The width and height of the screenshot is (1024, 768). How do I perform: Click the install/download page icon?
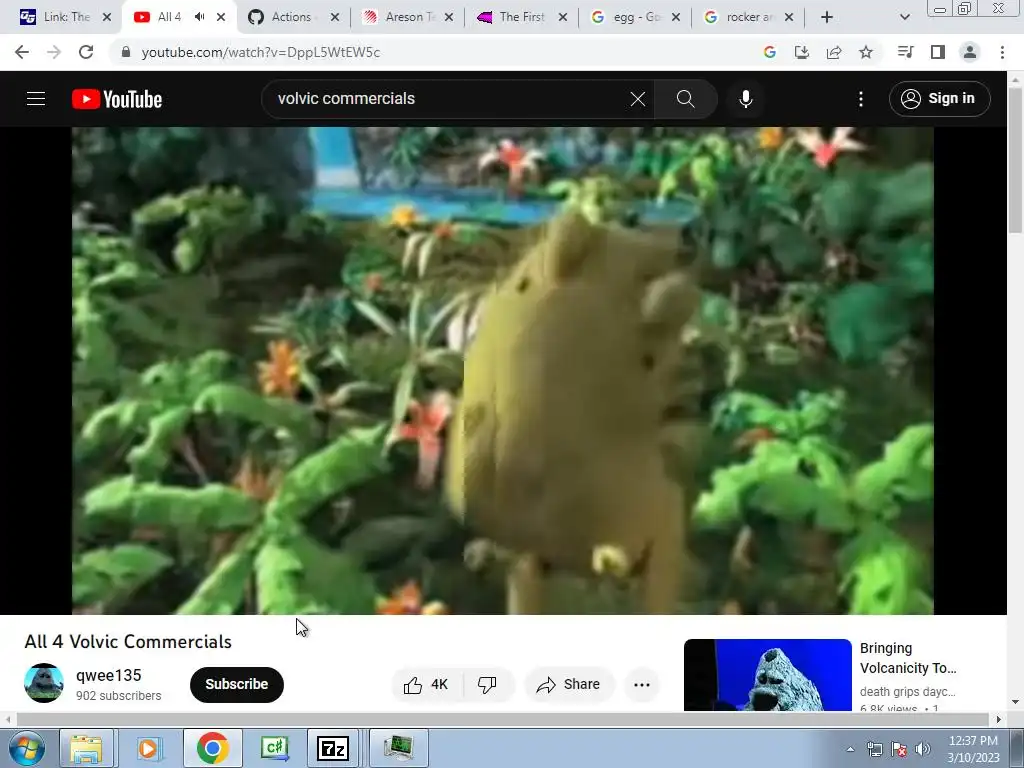(x=801, y=52)
